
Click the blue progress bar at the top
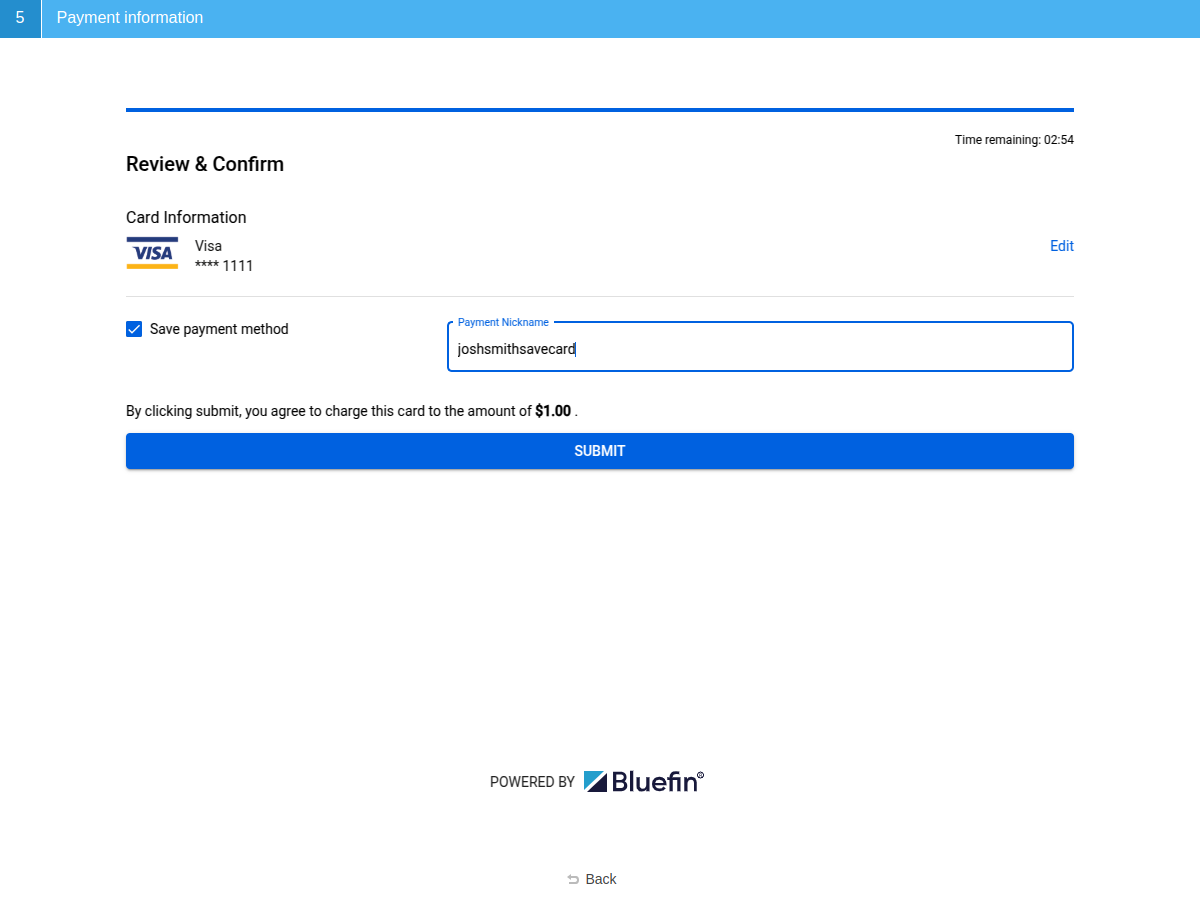(599, 110)
